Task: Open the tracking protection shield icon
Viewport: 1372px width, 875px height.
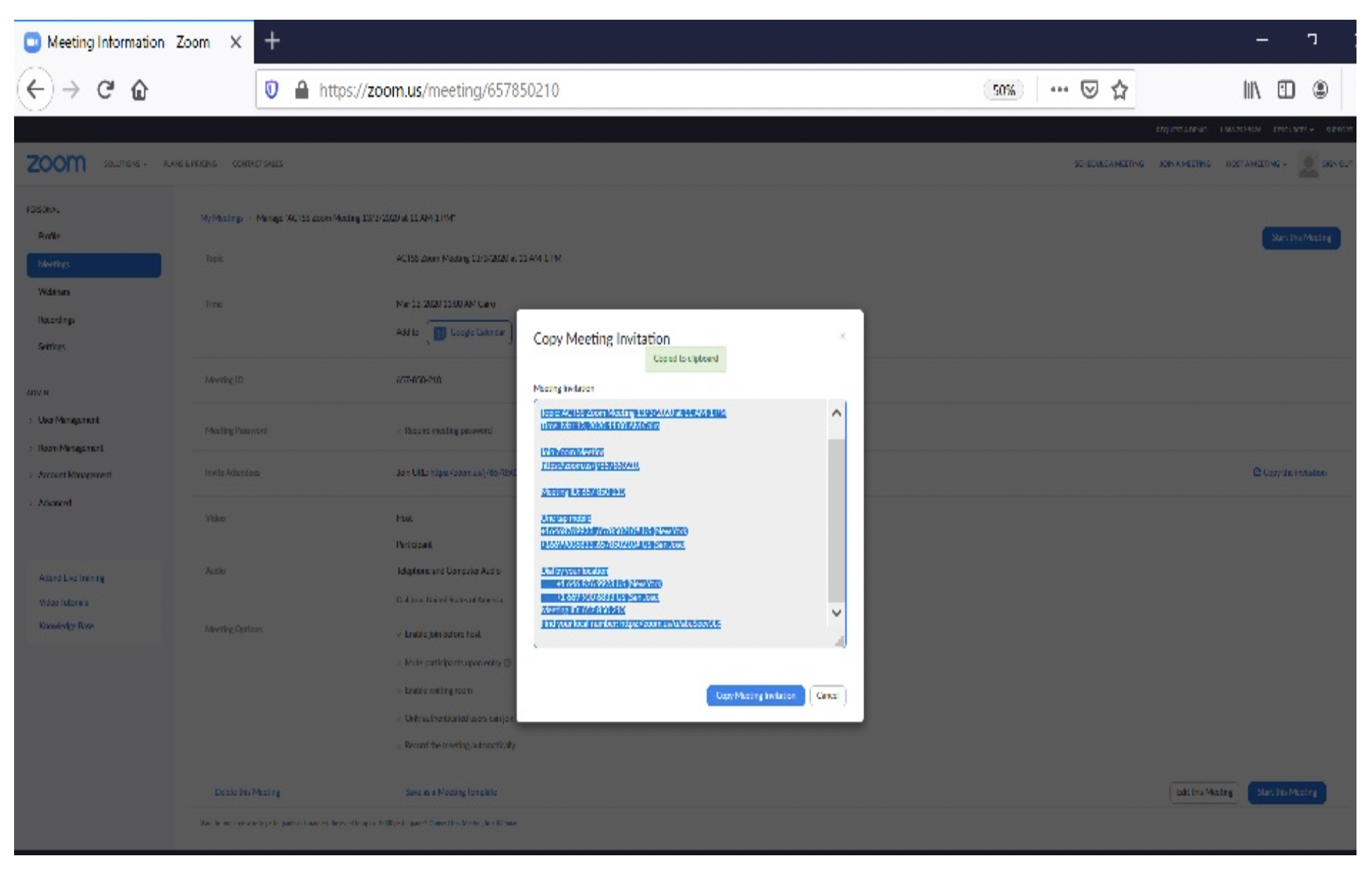Action: 271,89
